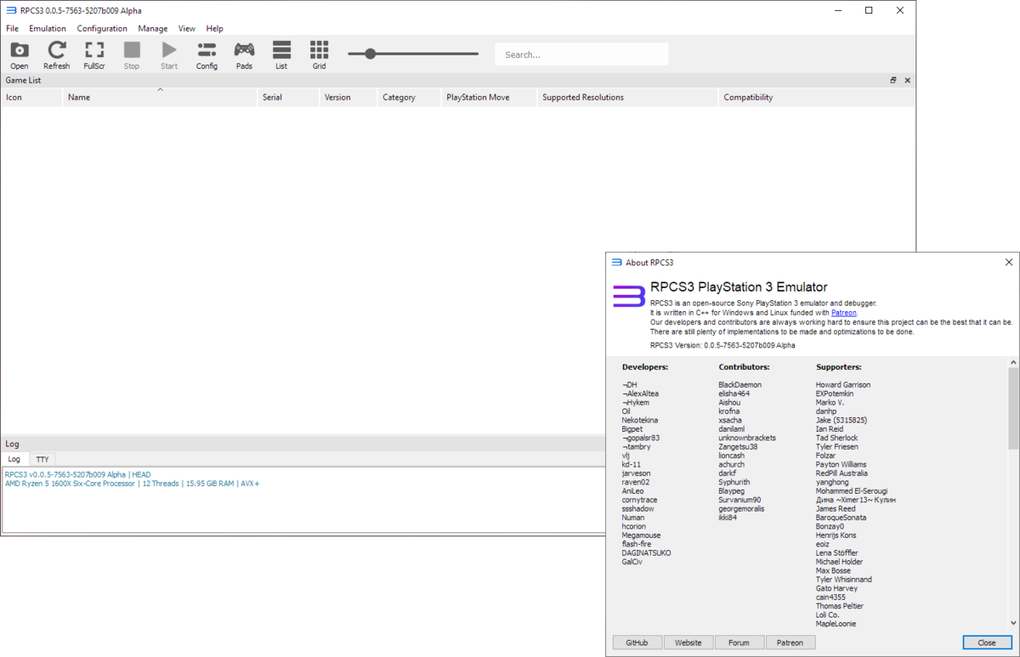Click supporter name MapleLoonie

[x=836, y=624]
